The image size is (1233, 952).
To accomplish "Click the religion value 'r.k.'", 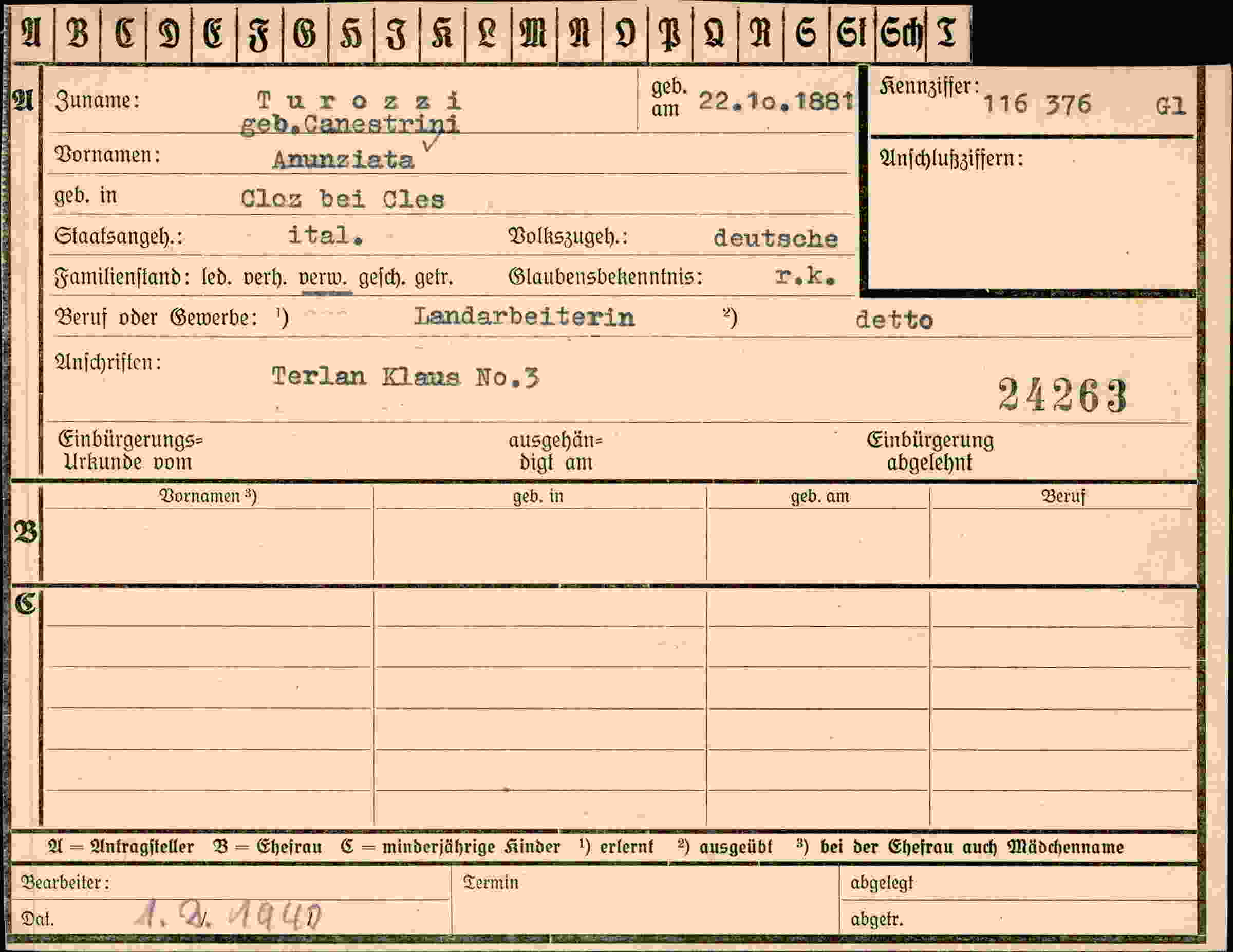I will point(806,275).
